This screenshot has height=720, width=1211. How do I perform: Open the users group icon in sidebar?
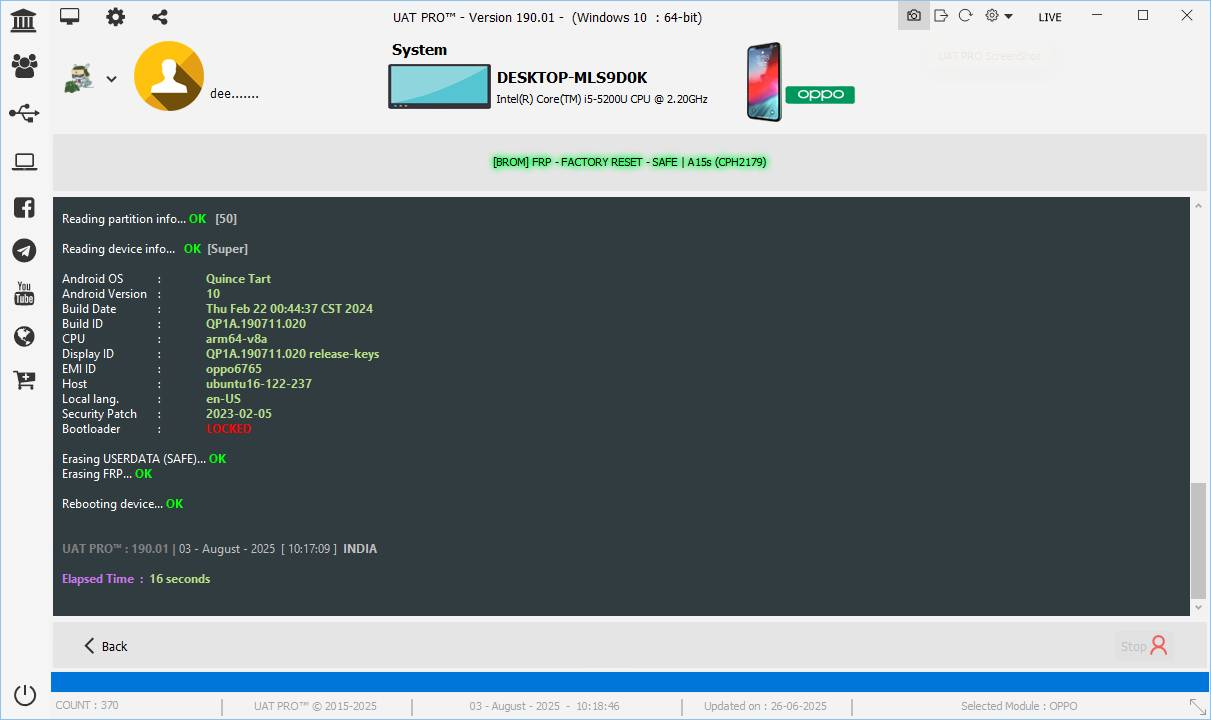pos(24,66)
